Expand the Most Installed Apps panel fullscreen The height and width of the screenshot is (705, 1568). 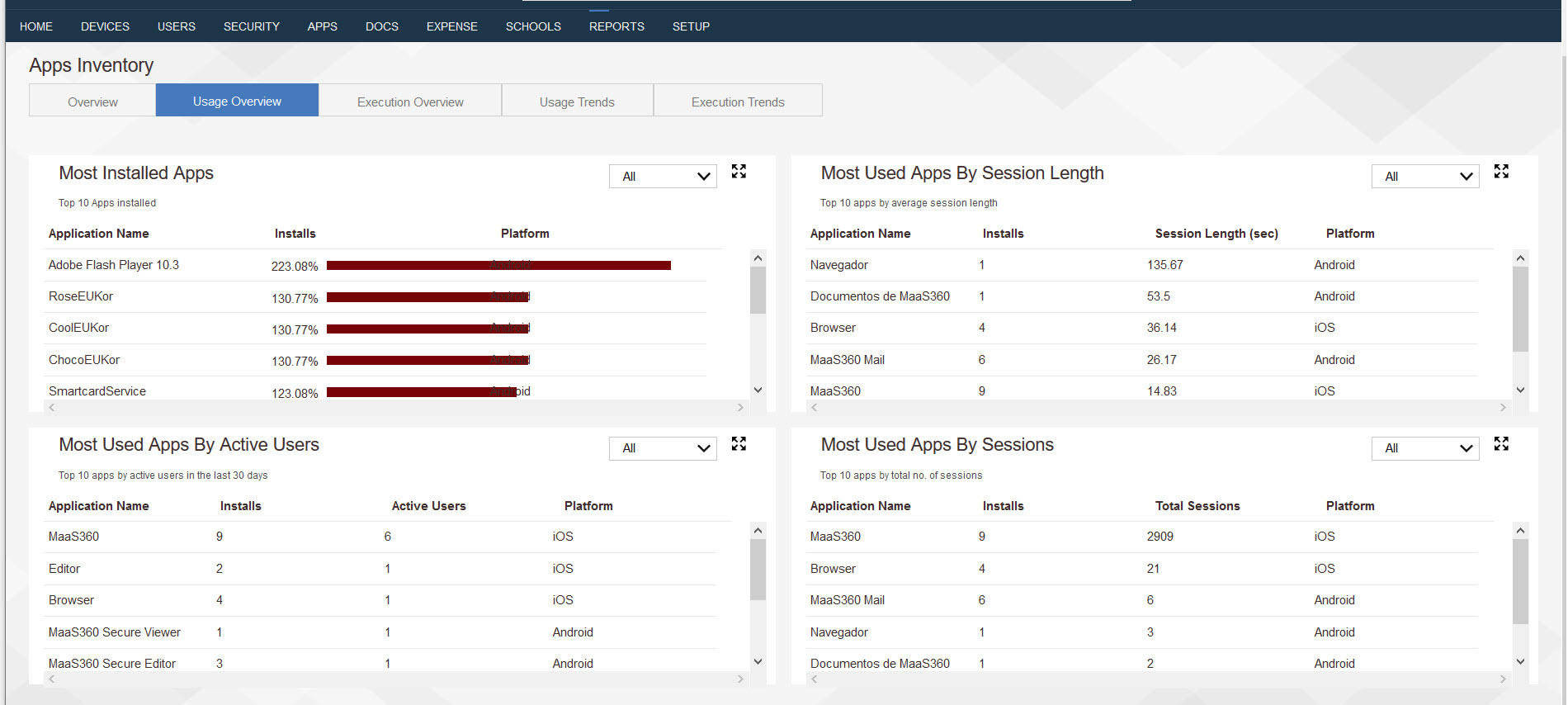click(x=739, y=172)
